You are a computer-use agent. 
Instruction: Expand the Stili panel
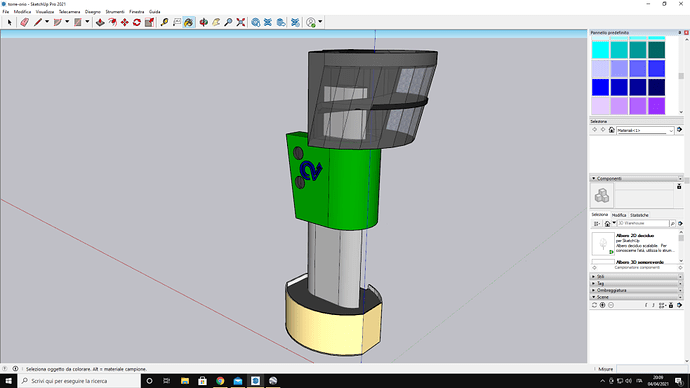click(x=594, y=277)
